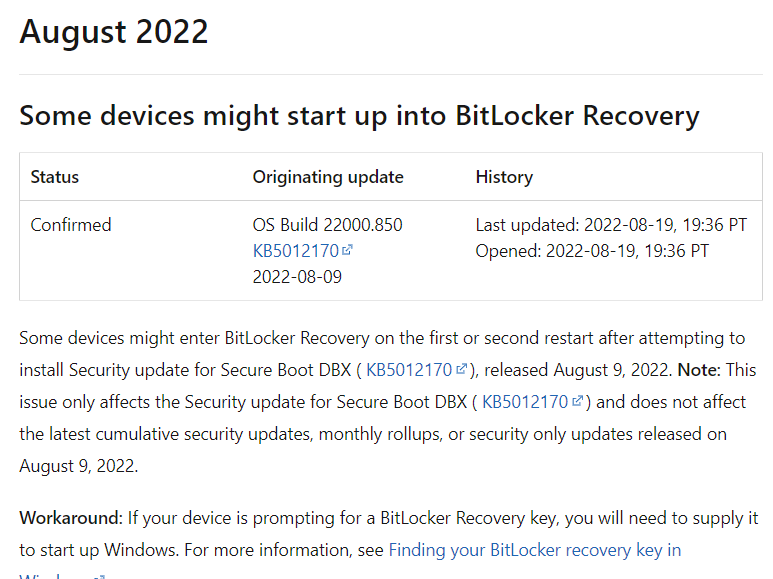Click the bold 'Workaround' label
The height and width of the screenshot is (579, 773).
pos(70,519)
